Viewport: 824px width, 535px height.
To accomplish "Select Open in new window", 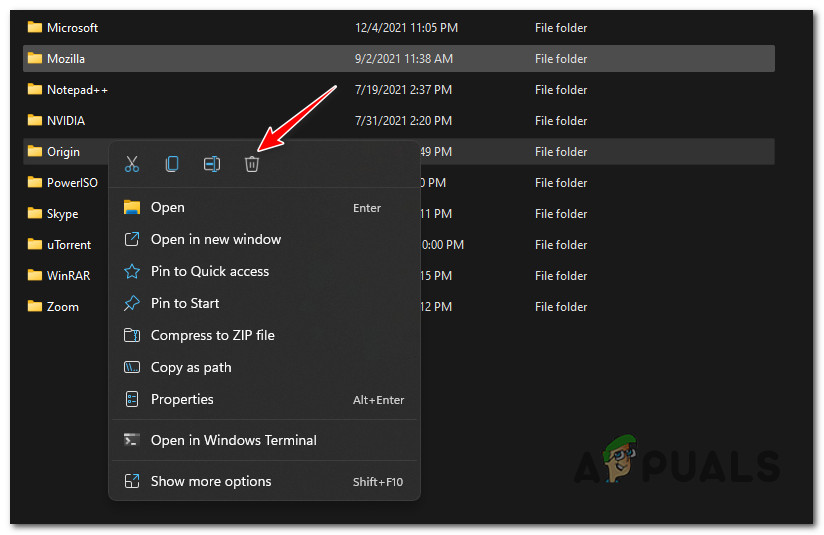I will point(264,240).
